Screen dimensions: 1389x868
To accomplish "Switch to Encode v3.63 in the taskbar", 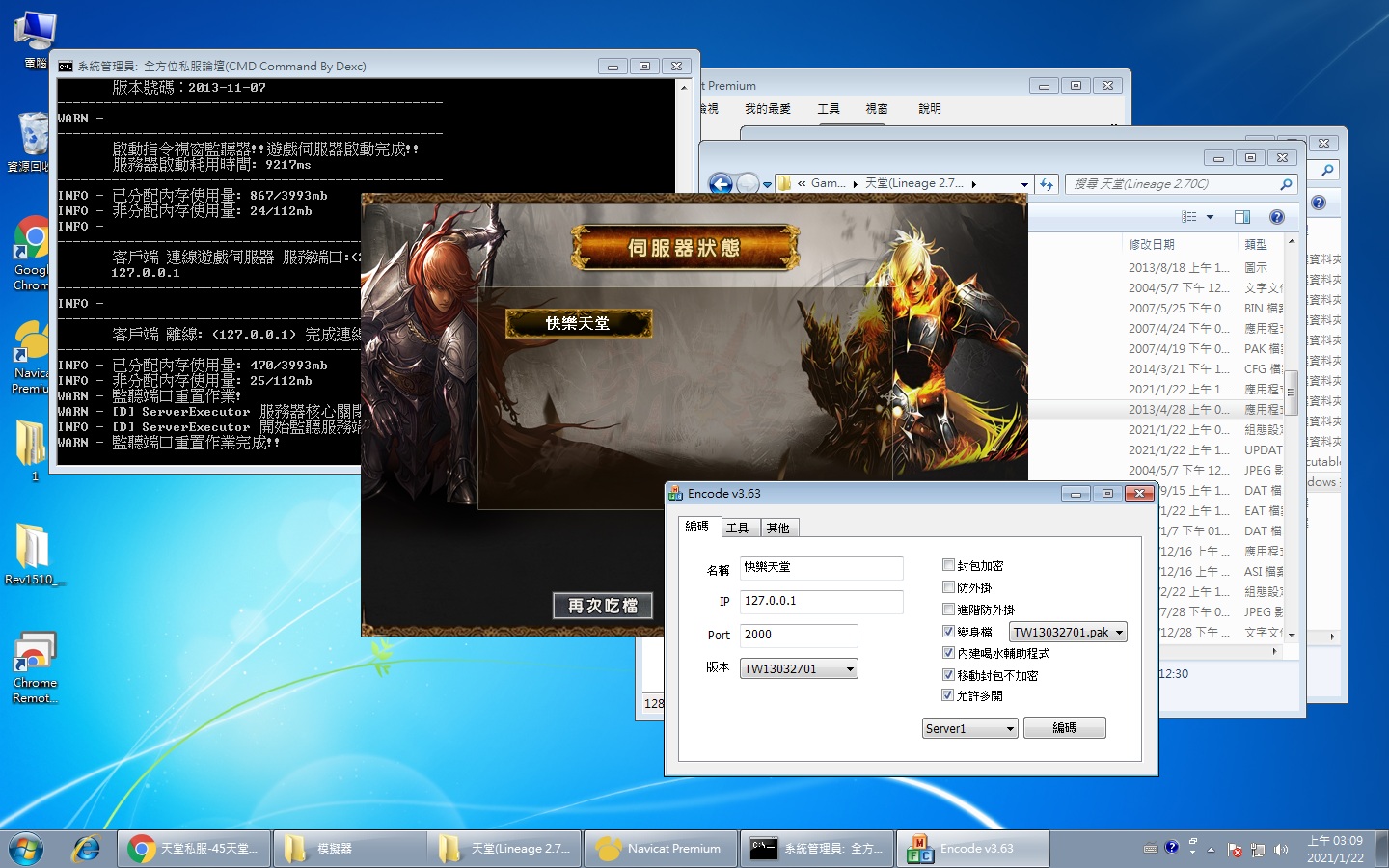I will click(973, 849).
